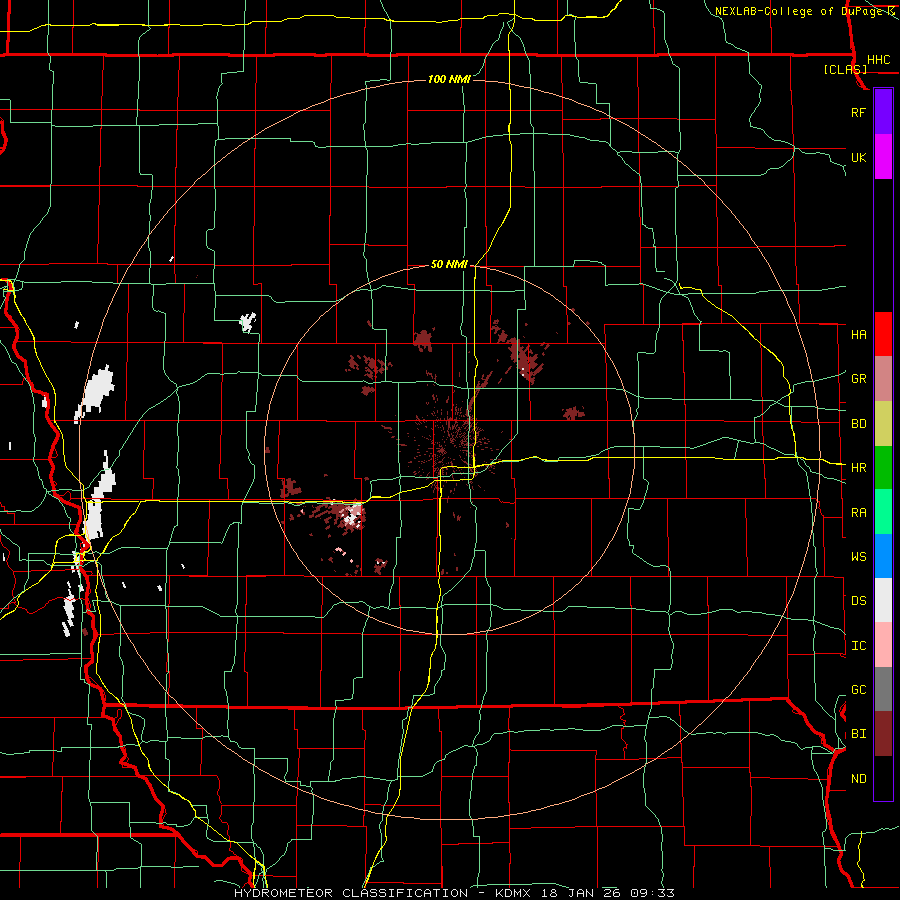
Task: Click the 09:33 time stamp
Action: click(x=653, y=893)
